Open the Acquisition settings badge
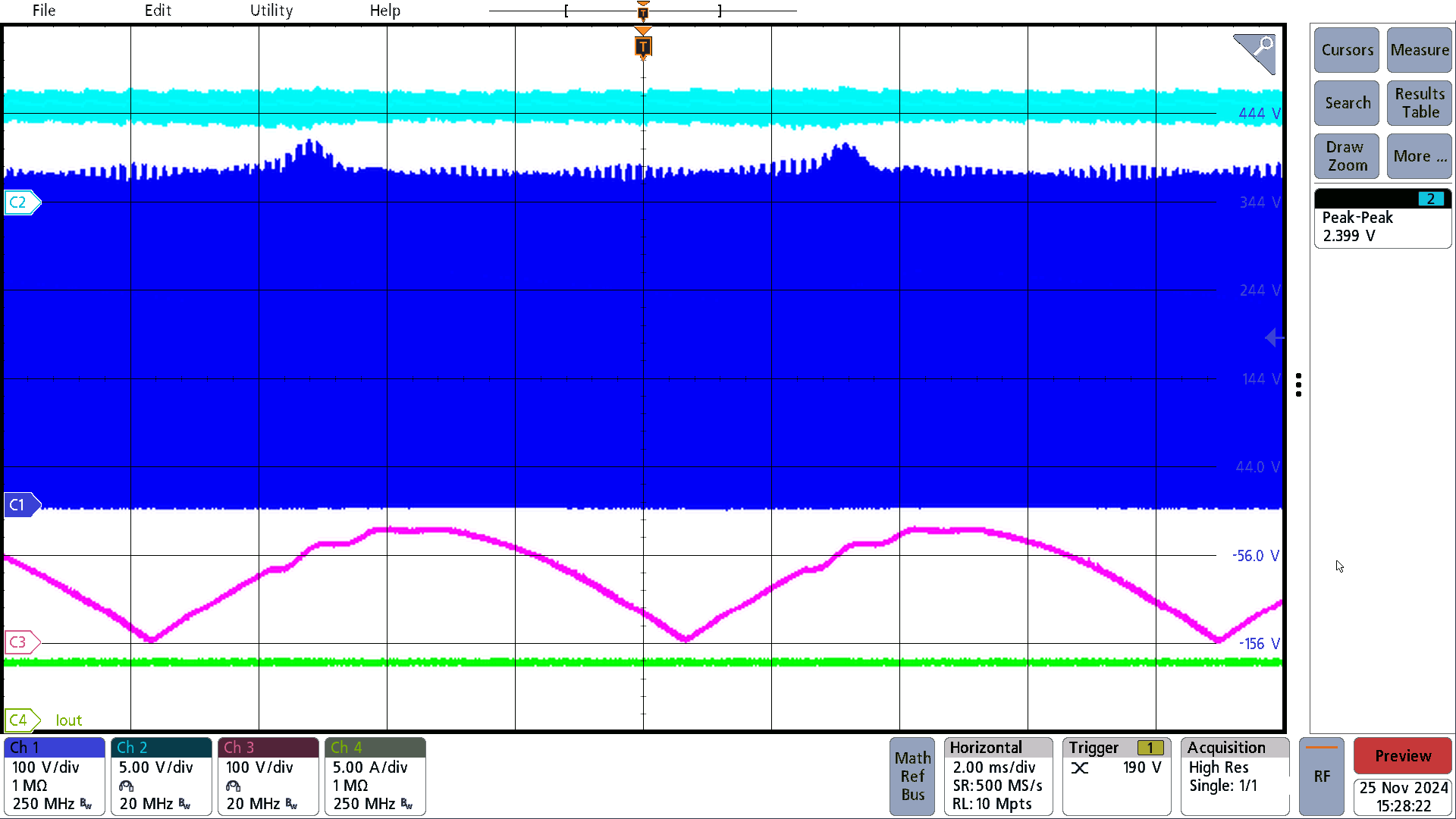1456x819 pixels. pyautogui.click(x=1235, y=776)
